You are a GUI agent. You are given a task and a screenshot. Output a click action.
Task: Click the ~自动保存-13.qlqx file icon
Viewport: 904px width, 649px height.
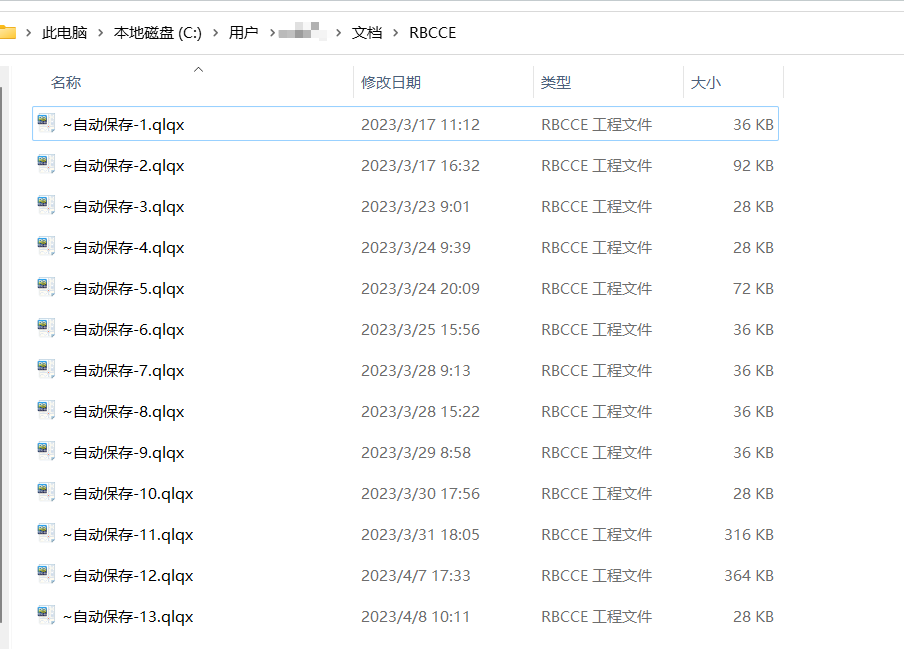[44, 616]
